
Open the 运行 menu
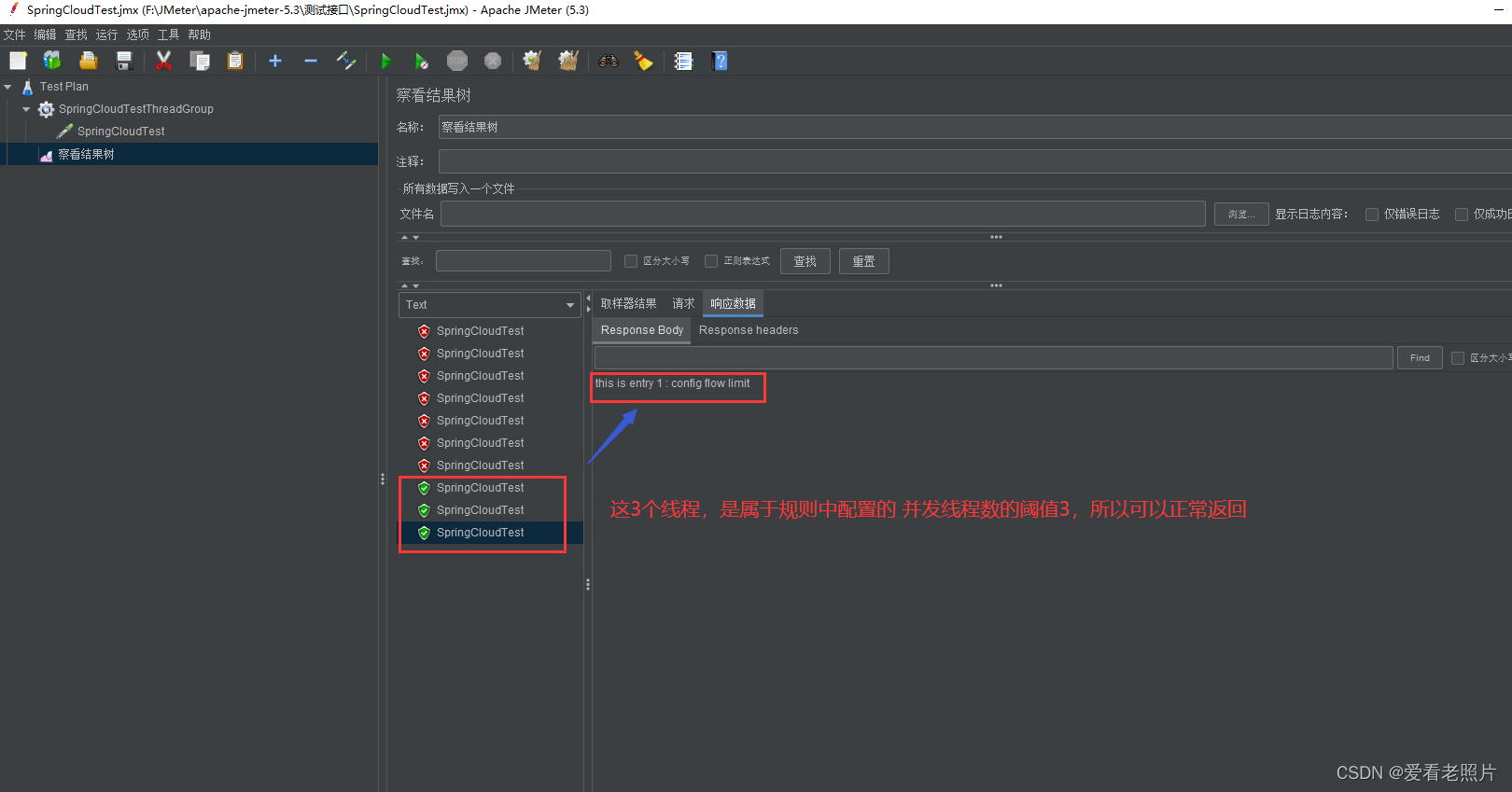[107, 35]
